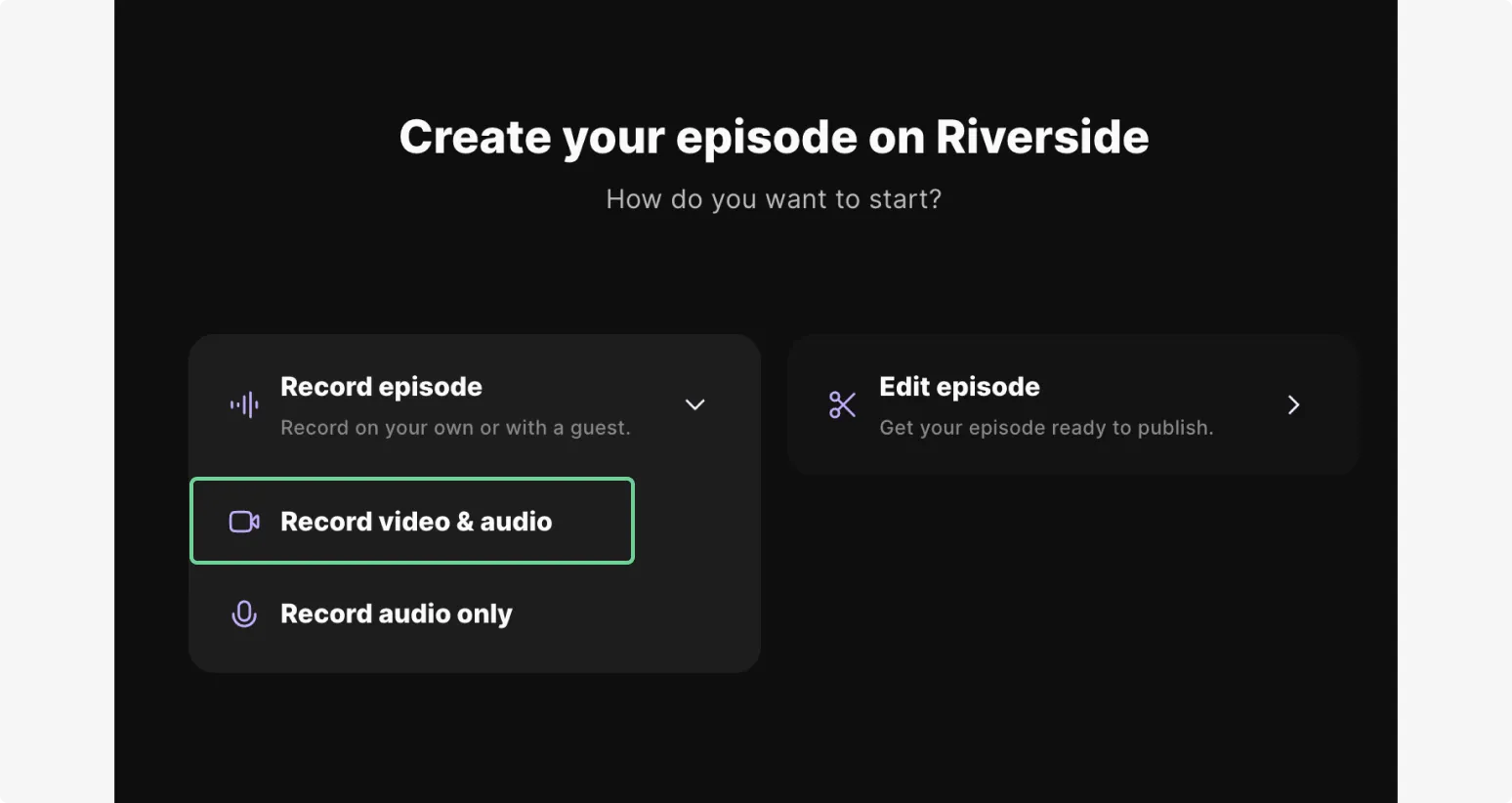
Task: Click 'Record on your own or with a guest.' text
Action: 455,428
